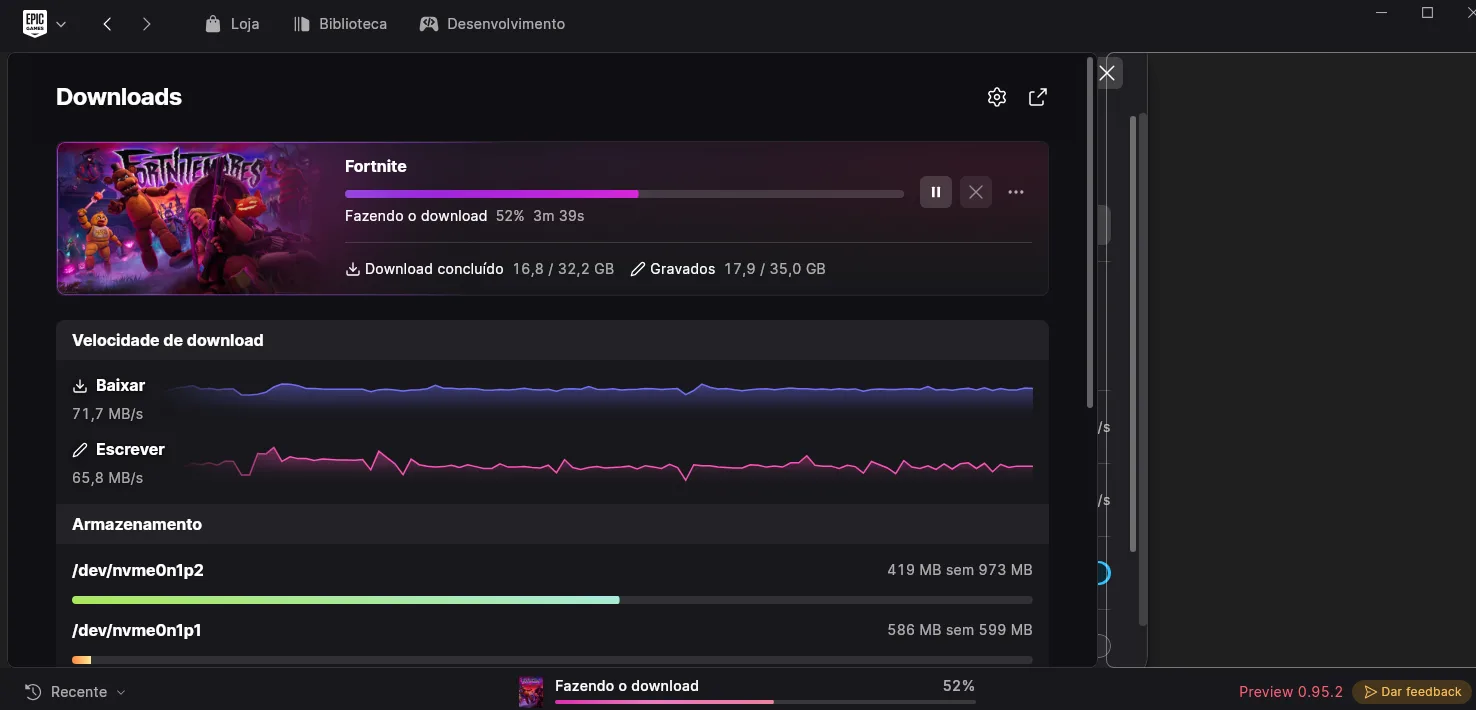Click the Recente clock history icon
The height and width of the screenshot is (710, 1476).
coord(33,692)
